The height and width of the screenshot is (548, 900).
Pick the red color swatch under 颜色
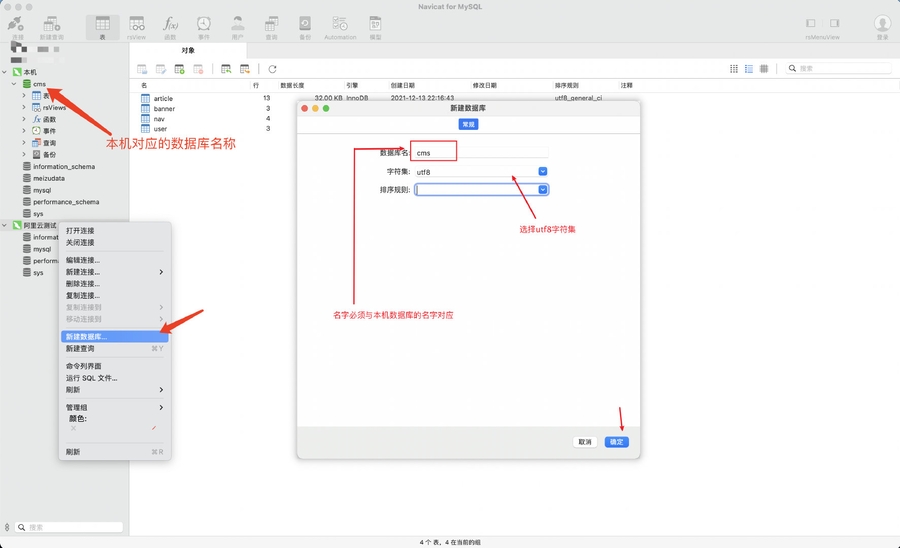pyautogui.click(x=154, y=428)
